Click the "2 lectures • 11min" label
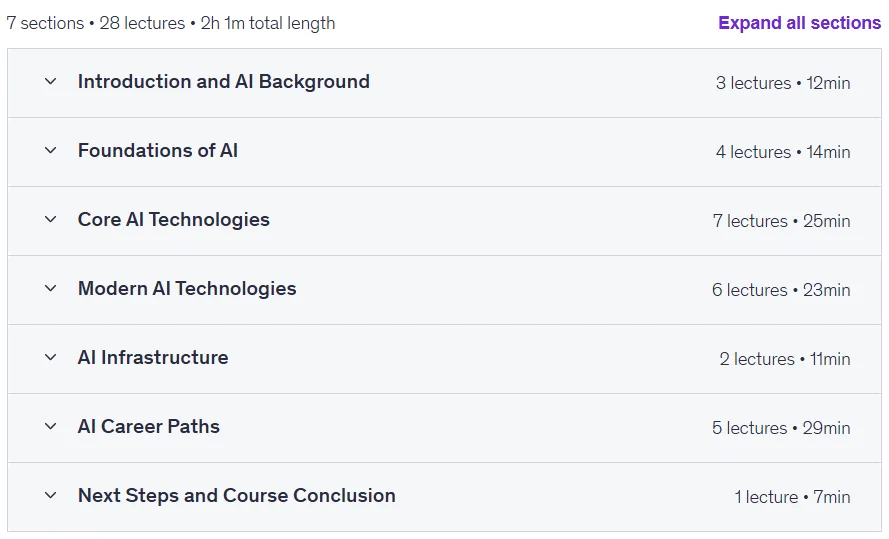The width and height of the screenshot is (889, 539). tap(785, 359)
